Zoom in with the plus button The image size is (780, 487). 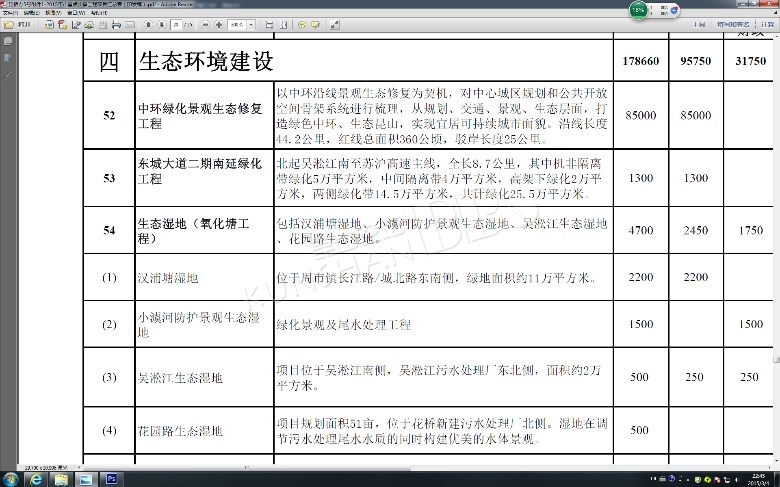click(x=219, y=24)
